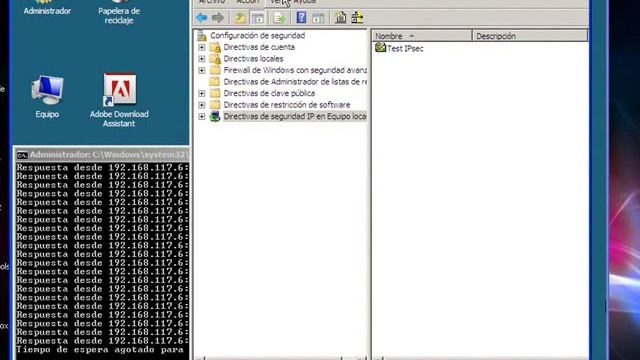
Task: Select Directivas de cuenta in tree
Action: coord(259,47)
